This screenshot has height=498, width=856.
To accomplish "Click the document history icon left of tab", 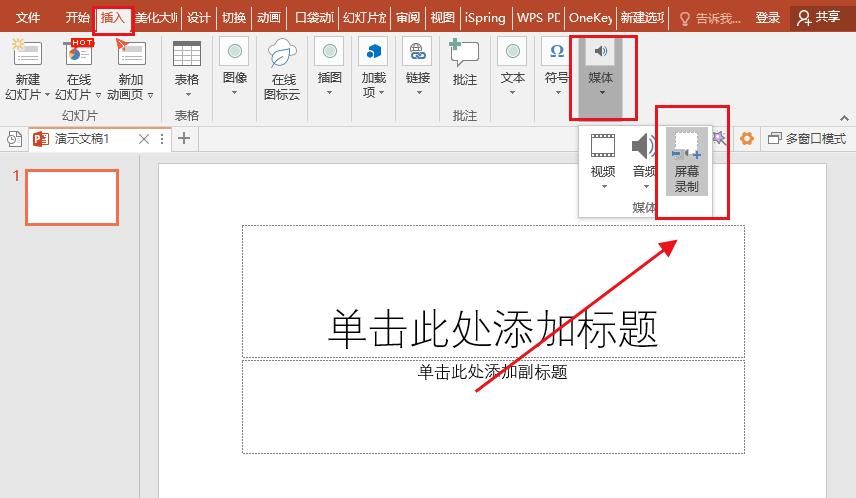I will 15,139.
